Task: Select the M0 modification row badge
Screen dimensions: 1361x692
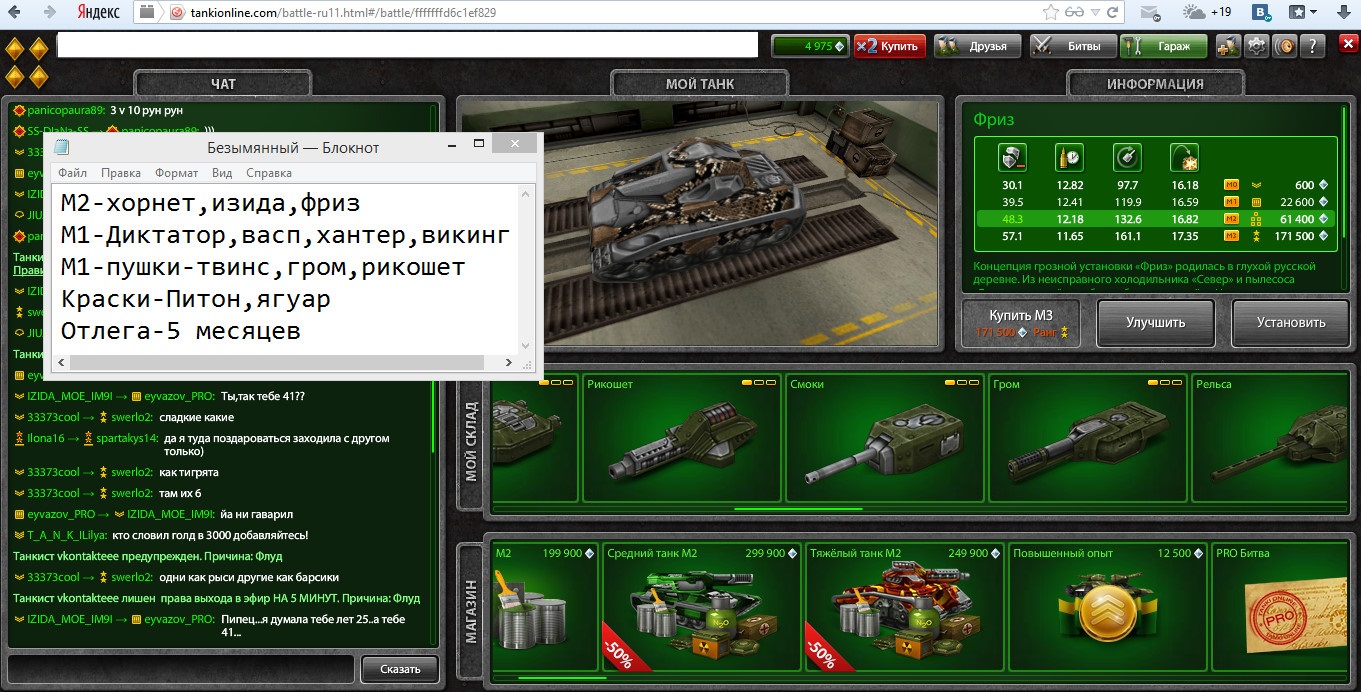Action: click(1231, 185)
